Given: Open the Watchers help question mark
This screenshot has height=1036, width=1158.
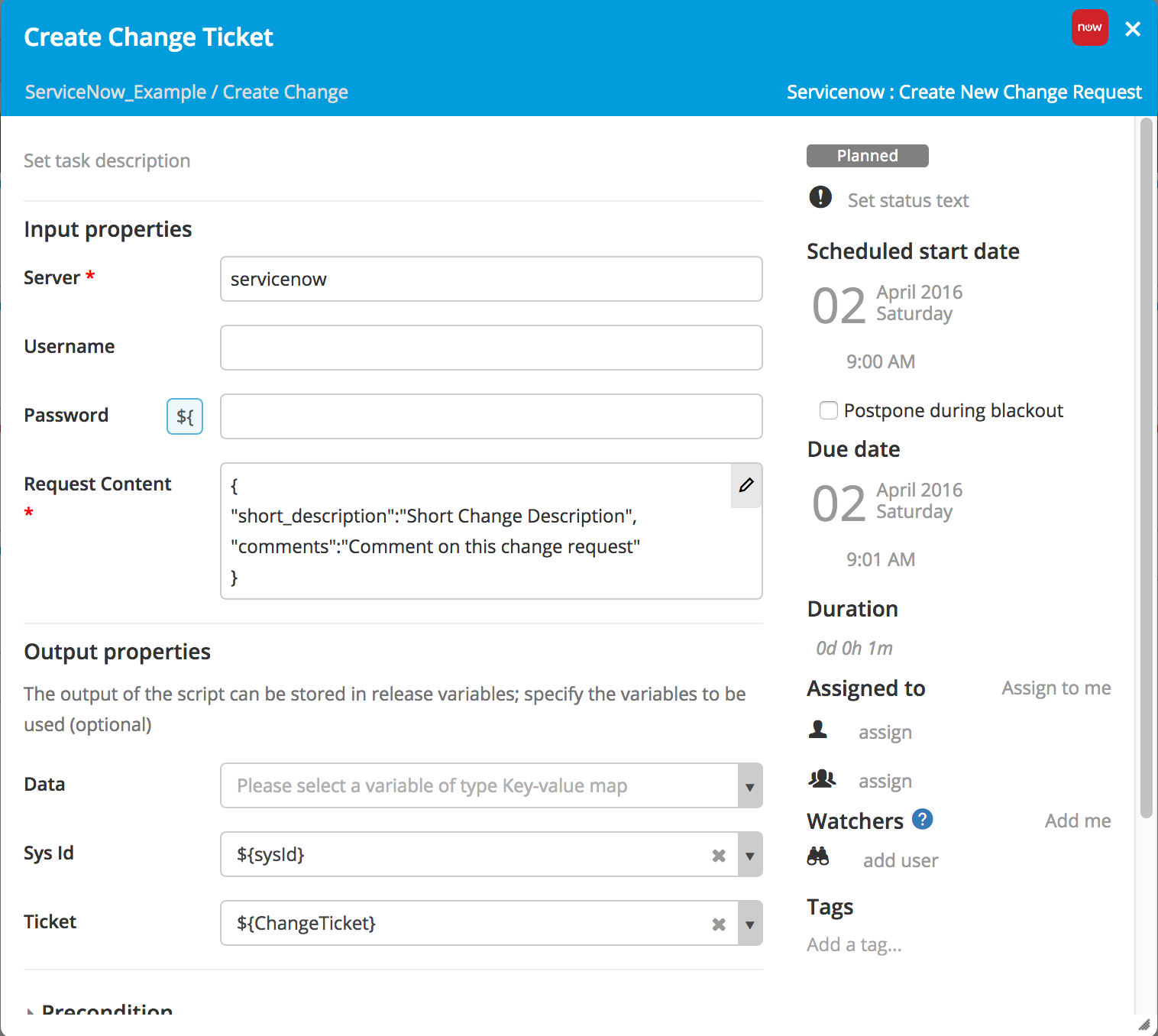Looking at the screenshot, I should (x=923, y=819).
